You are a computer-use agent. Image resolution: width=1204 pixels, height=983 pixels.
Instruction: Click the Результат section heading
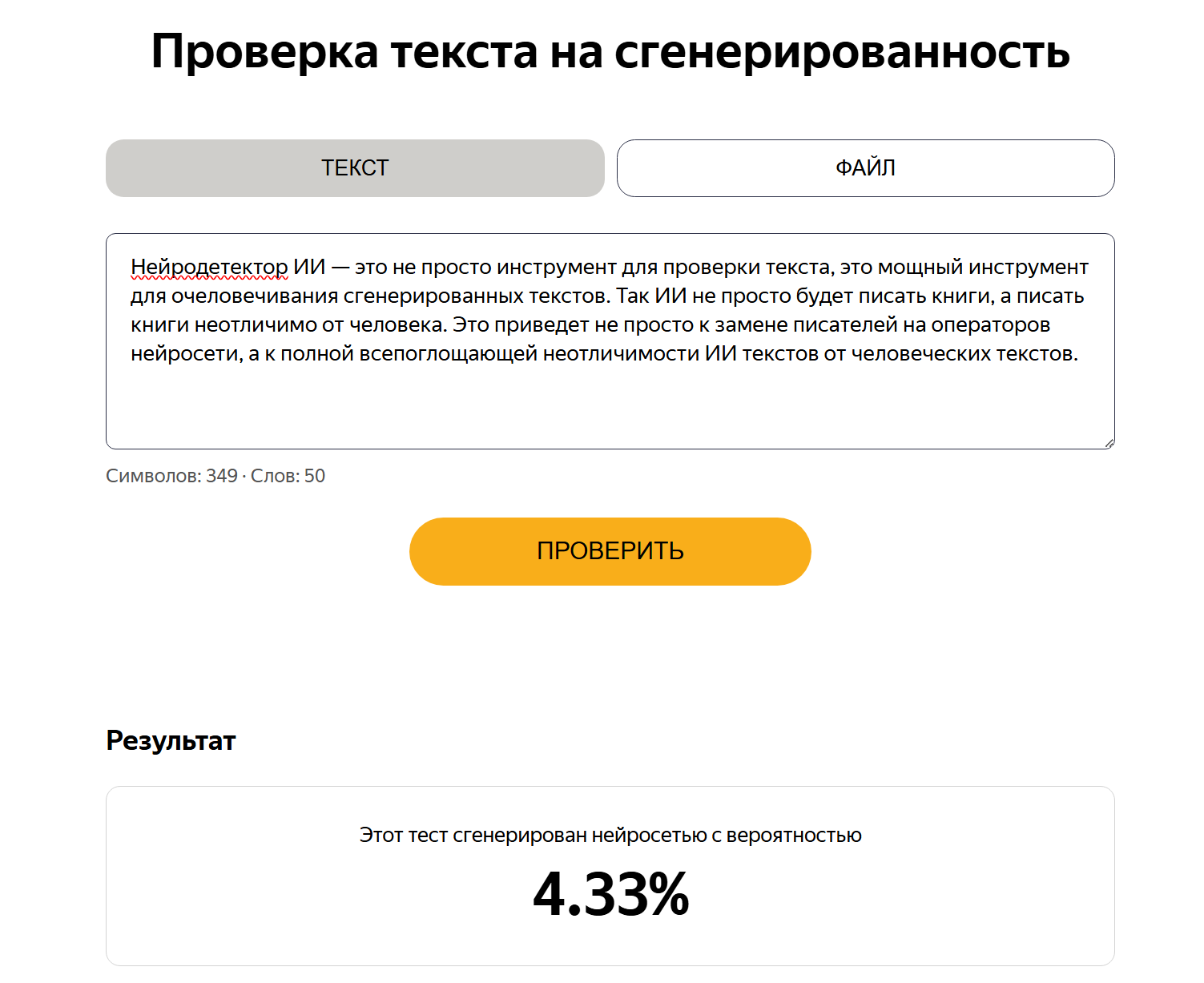click(171, 740)
